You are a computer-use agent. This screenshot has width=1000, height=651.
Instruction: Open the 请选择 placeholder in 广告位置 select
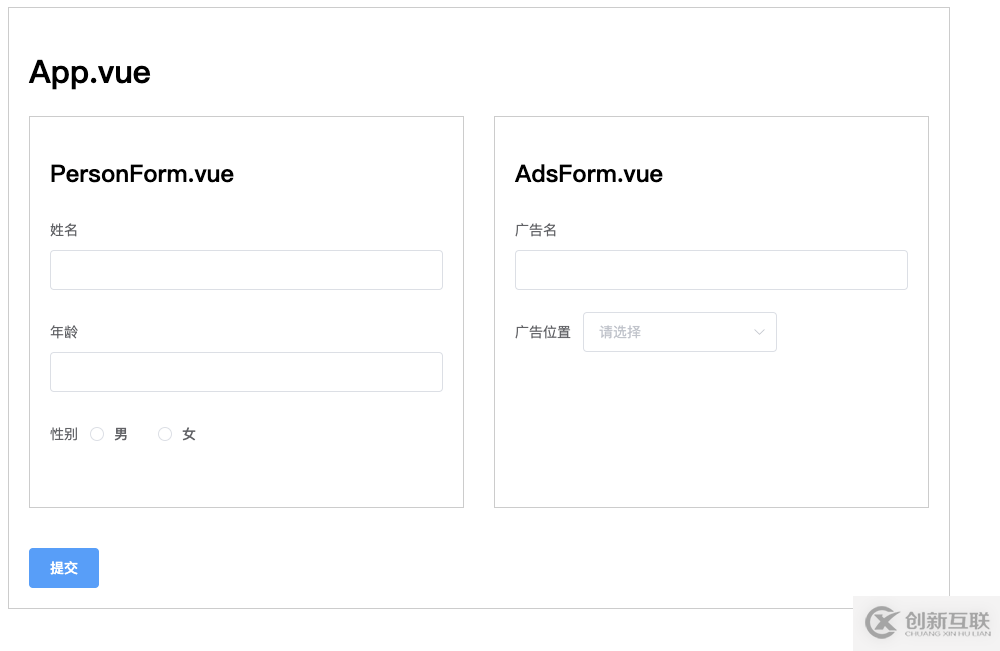621,332
